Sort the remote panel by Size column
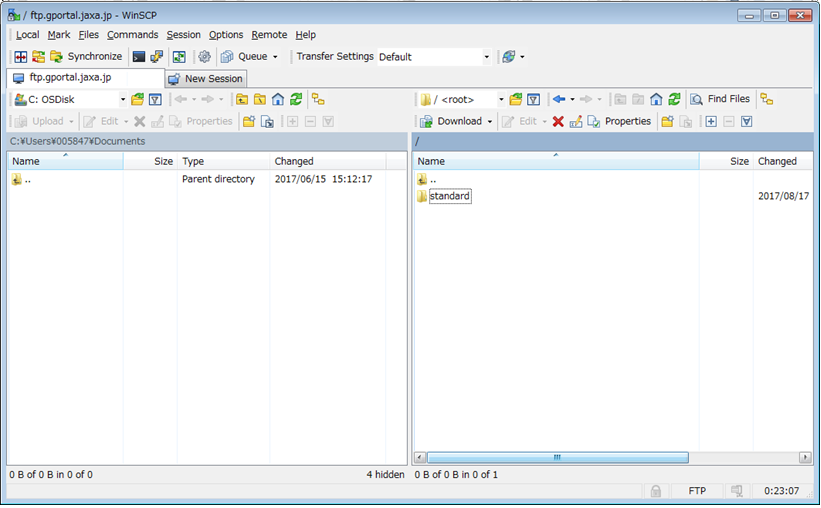 pos(726,161)
